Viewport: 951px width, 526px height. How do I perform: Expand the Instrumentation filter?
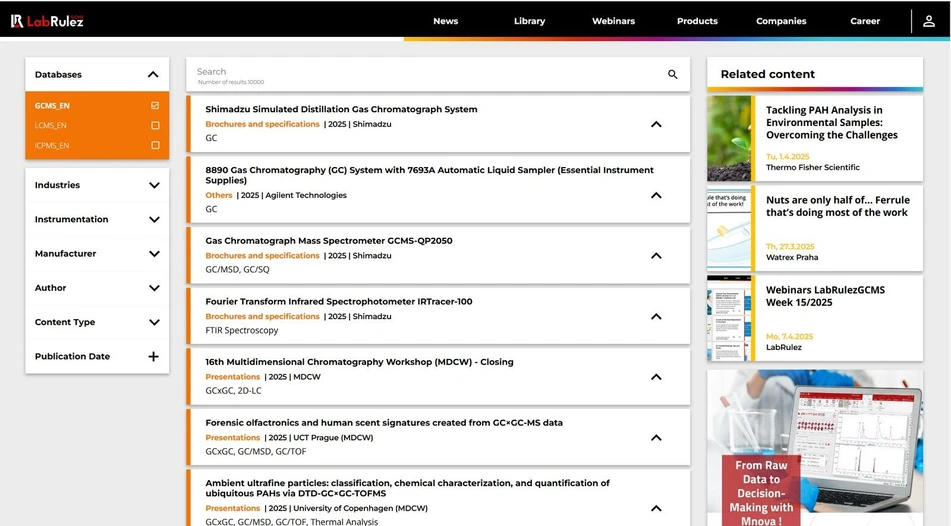[154, 220]
